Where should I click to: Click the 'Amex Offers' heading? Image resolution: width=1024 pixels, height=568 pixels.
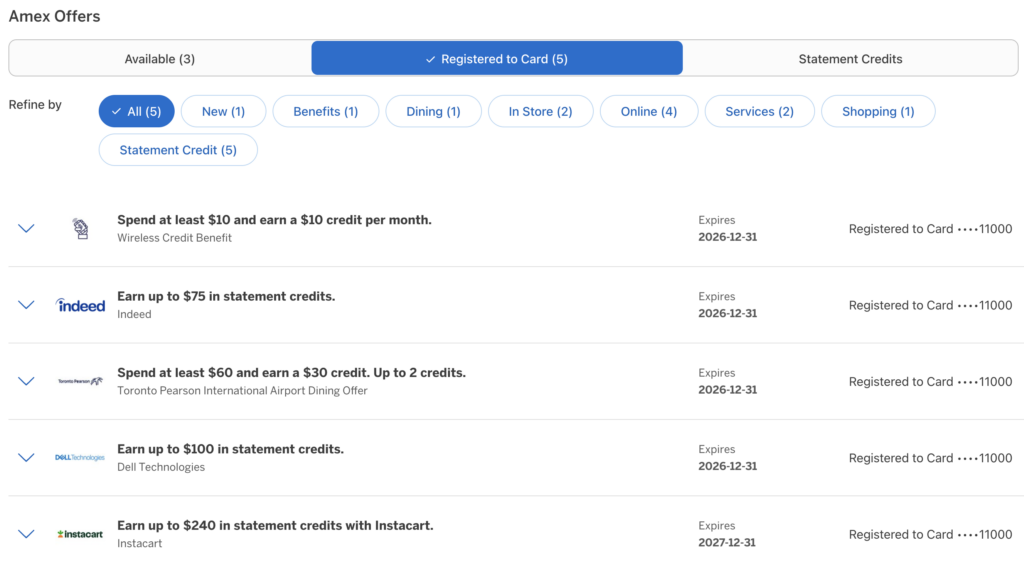(x=54, y=16)
